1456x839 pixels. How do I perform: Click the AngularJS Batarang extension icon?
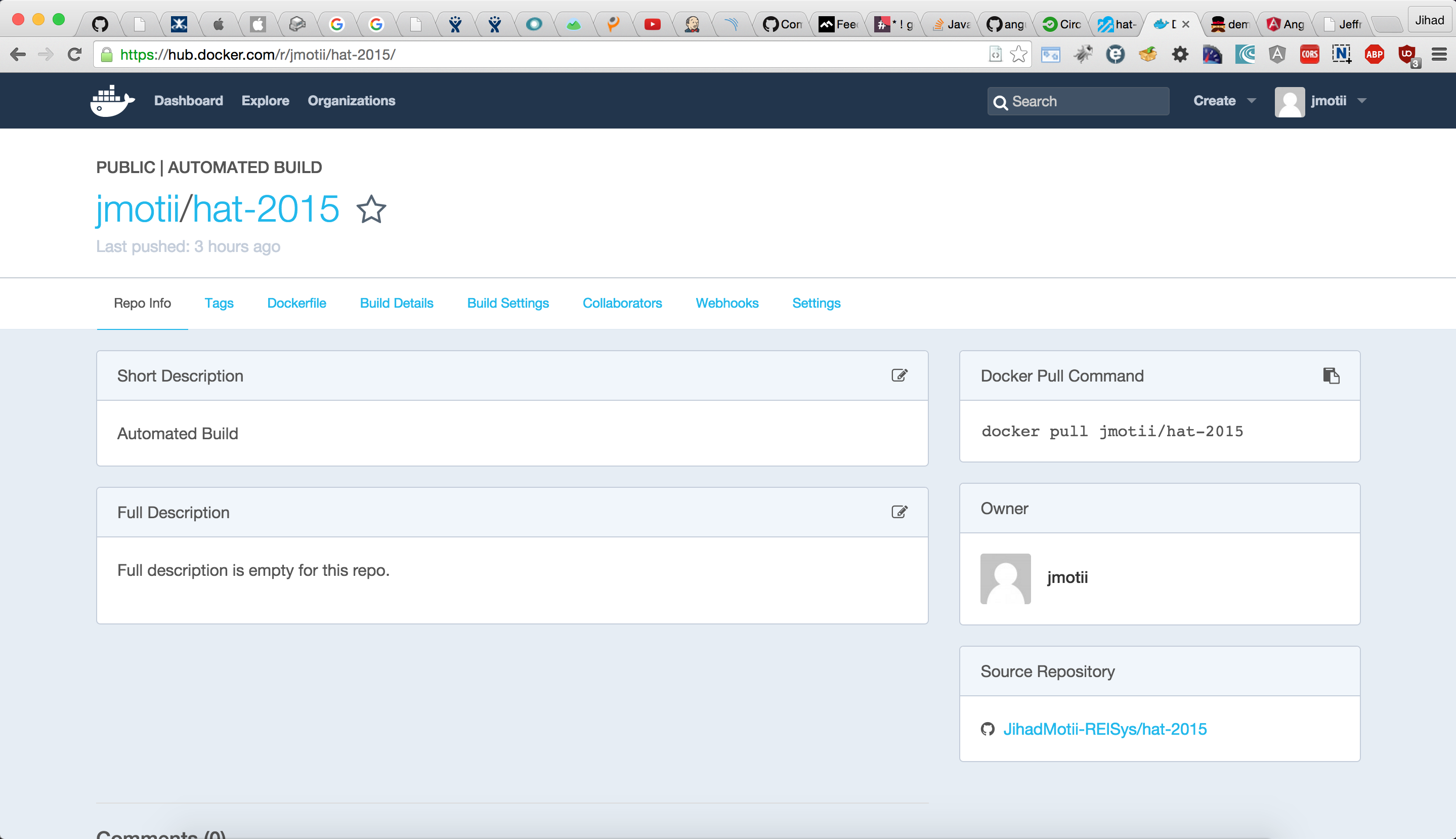[x=1277, y=55]
